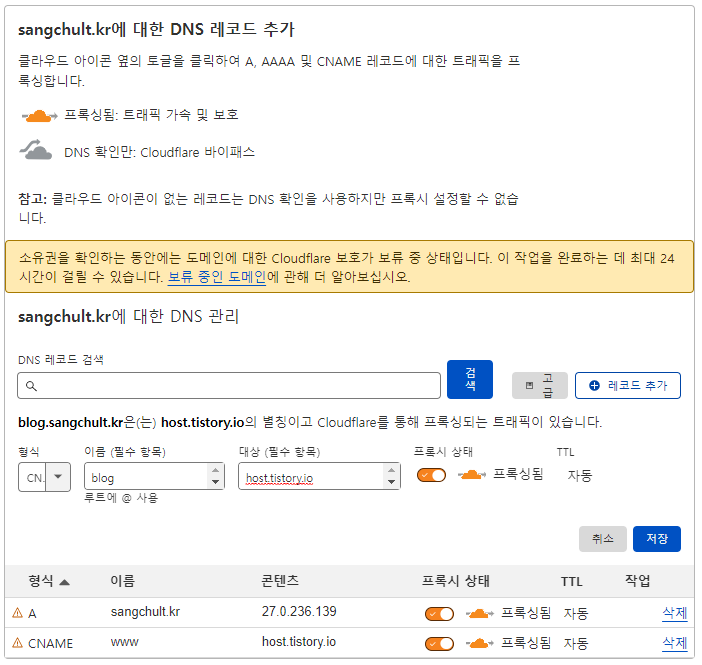Image resolution: width=702 pixels, height=665 pixels.
Task: Click the blue 검색 button
Action: point(470,379)
